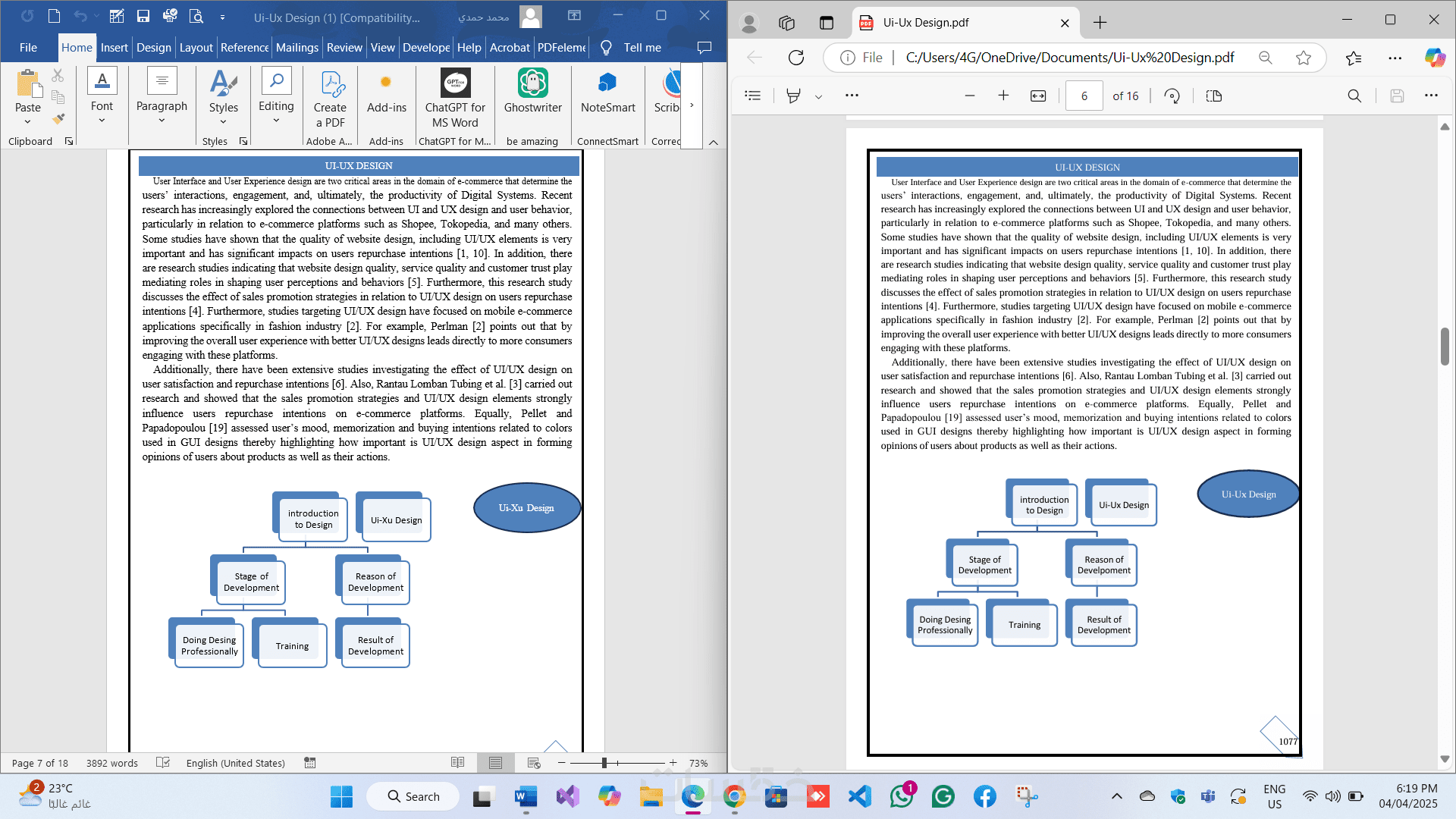
Task: Expand the Paragraph ribbon group dropdown
Action: point(162,120)
